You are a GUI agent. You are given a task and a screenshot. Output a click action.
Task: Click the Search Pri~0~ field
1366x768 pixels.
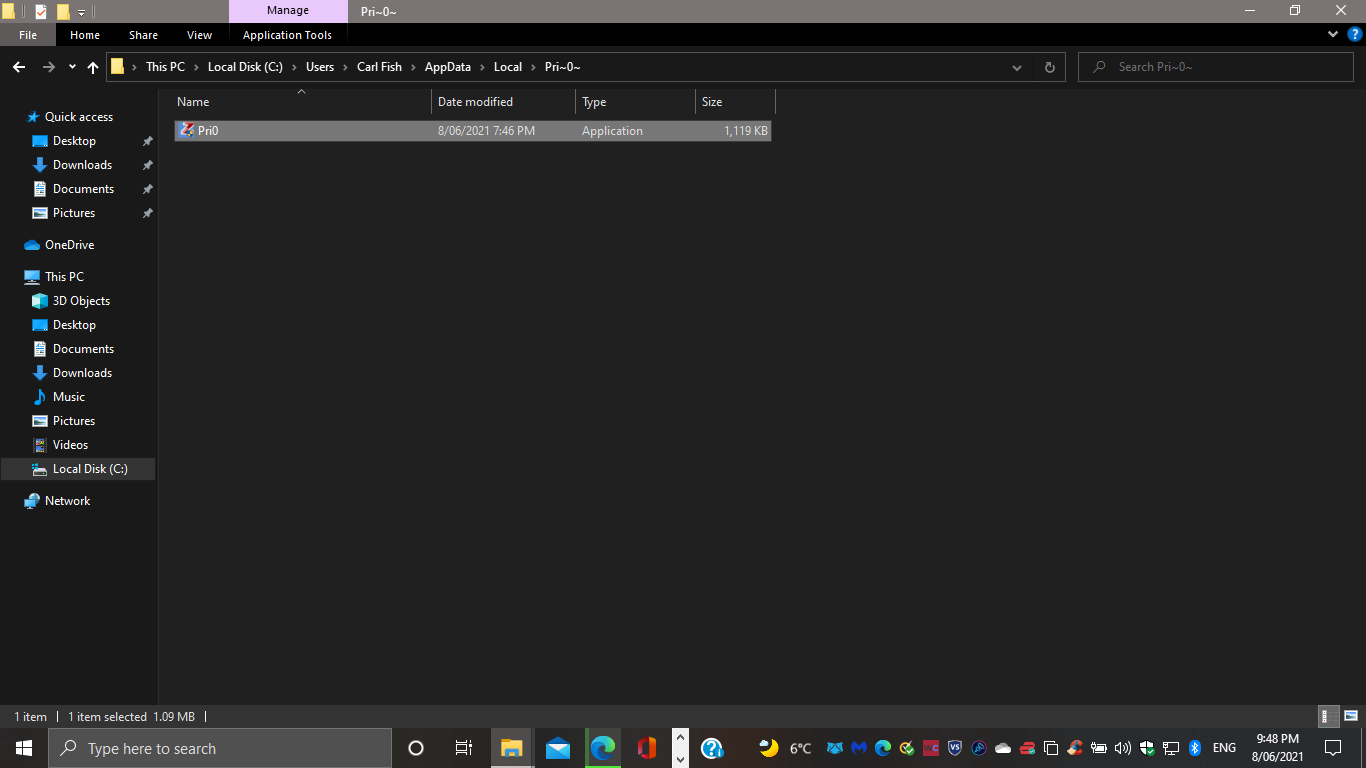coord(1215,67)
